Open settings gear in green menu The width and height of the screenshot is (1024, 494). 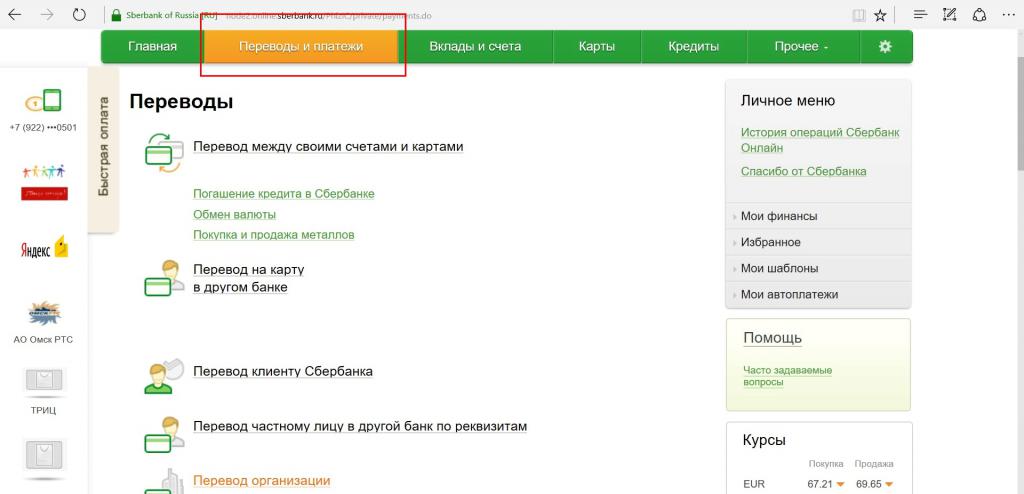(x=885, y=46)
